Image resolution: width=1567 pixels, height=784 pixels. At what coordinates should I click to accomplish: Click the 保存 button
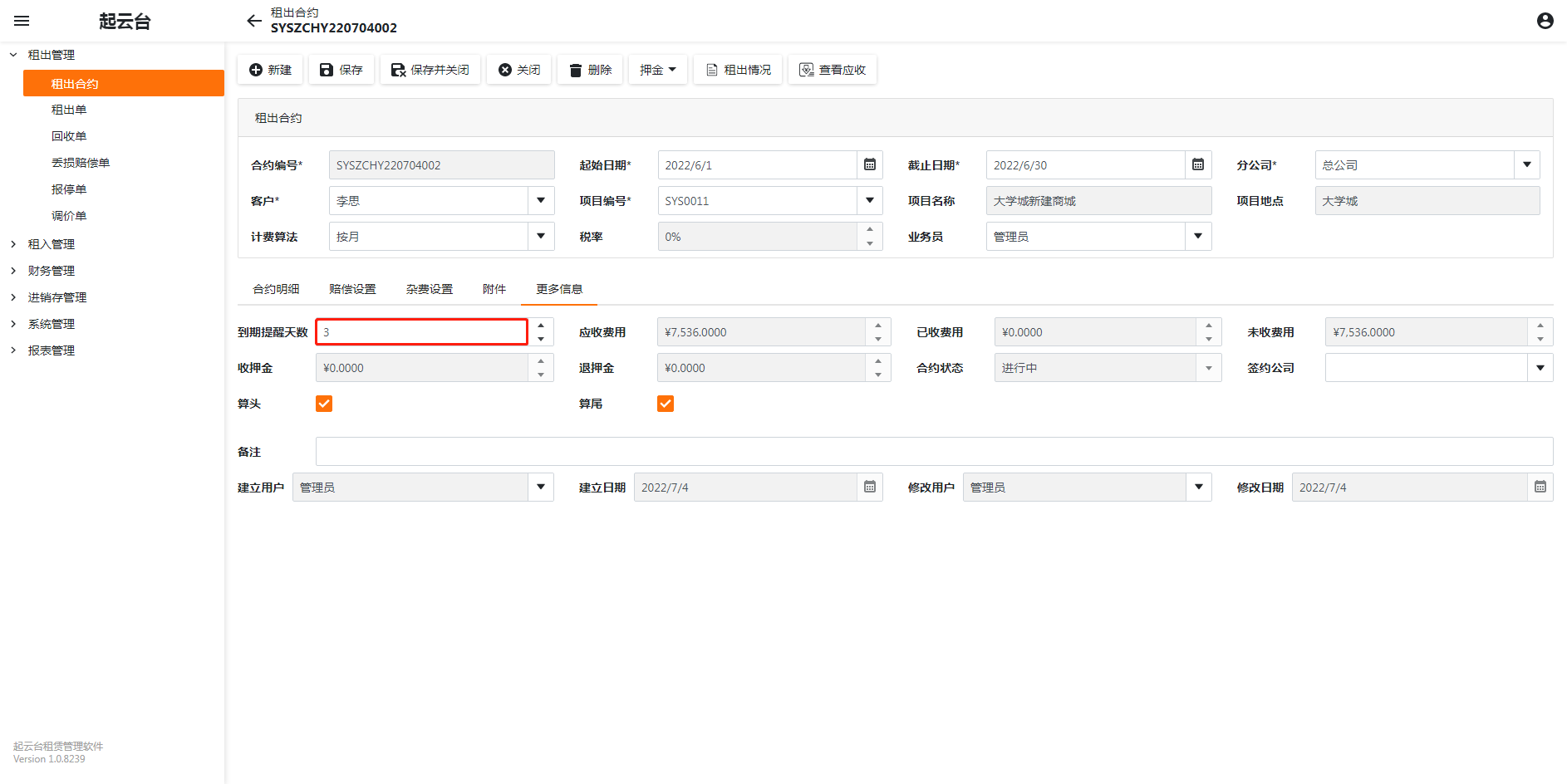(x=341, y=70)
